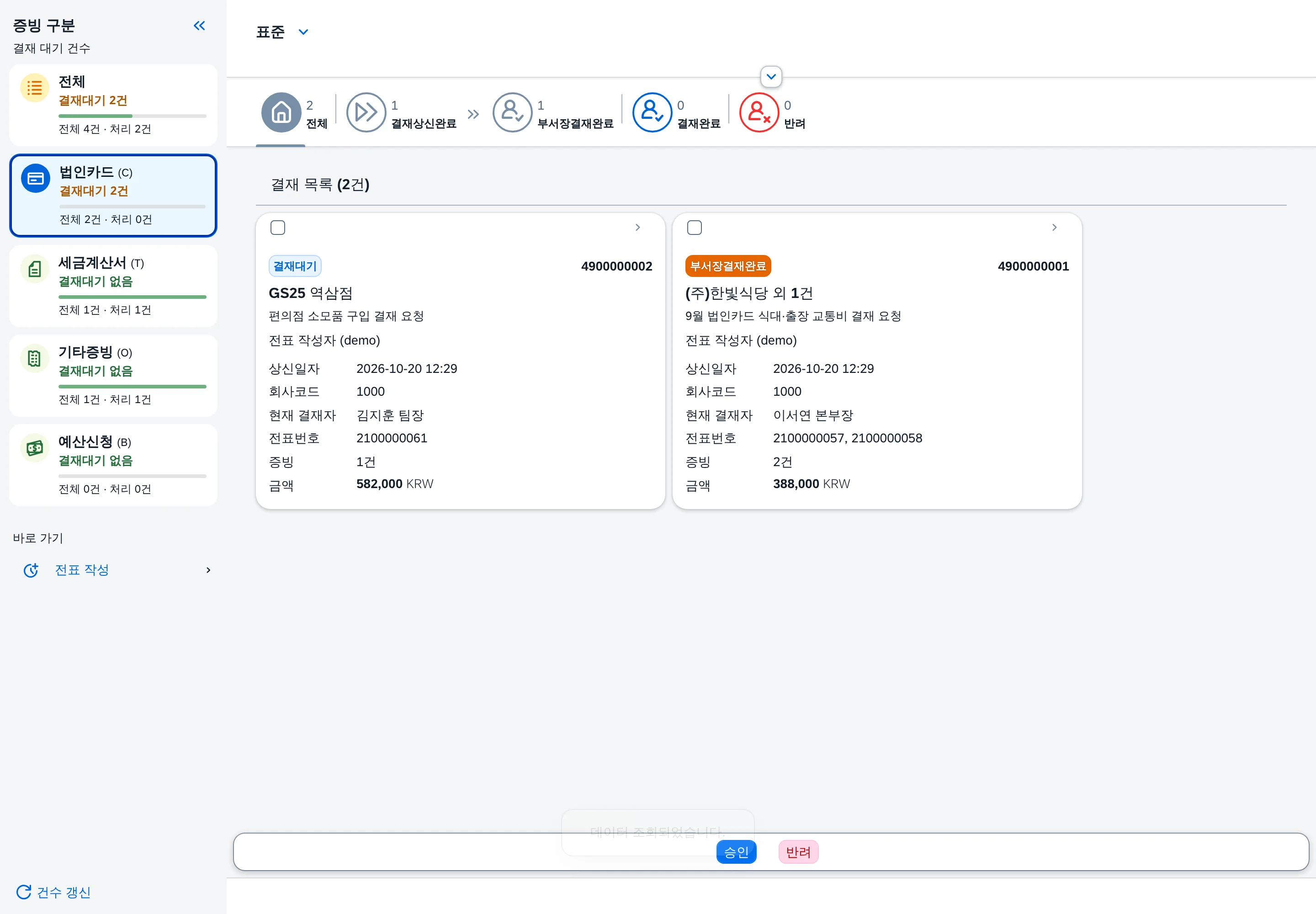Select the 전체 list category icon
Screen dimensions: 1316x914
tap(35, 88)
